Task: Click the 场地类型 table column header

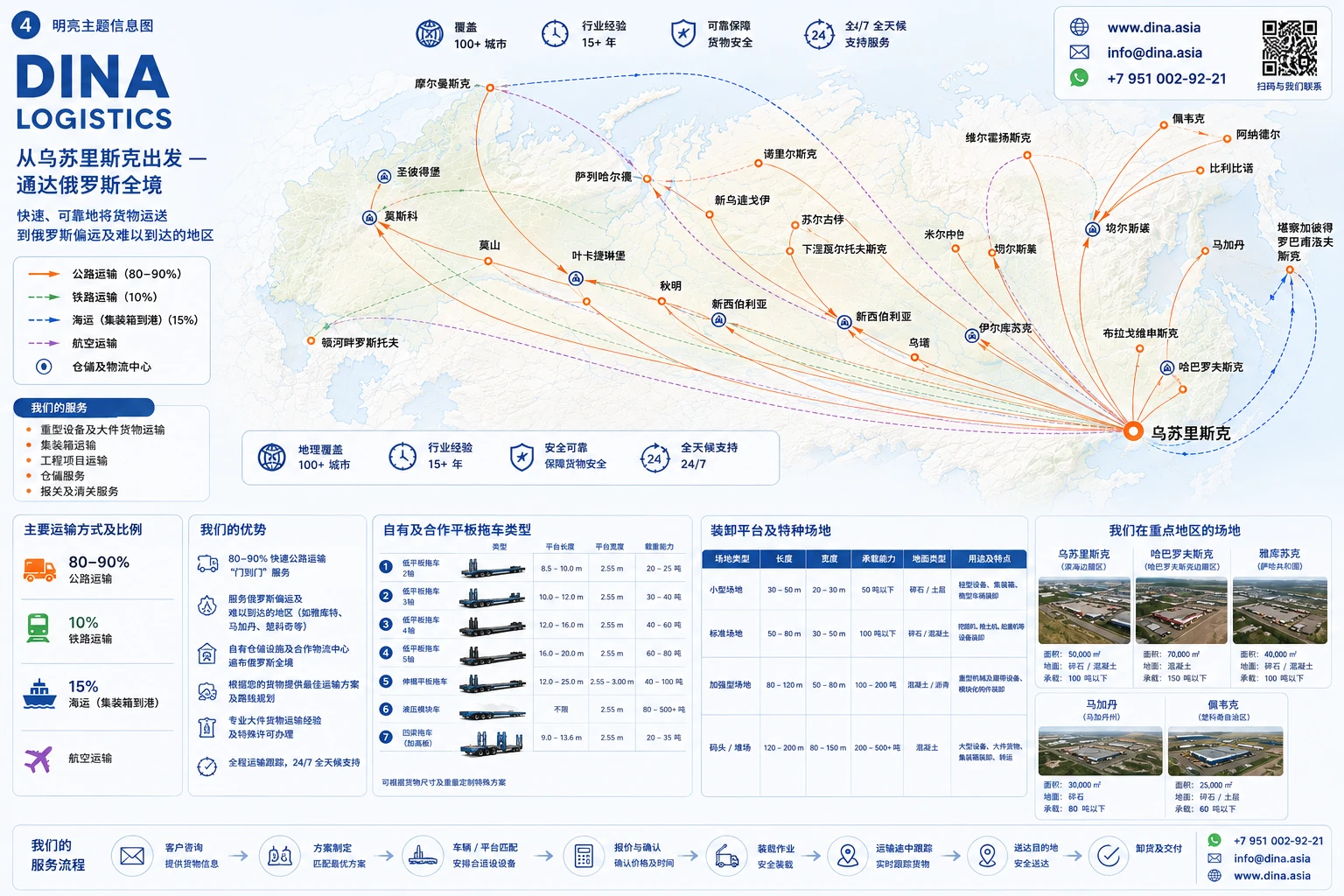Action: [731, 558]
